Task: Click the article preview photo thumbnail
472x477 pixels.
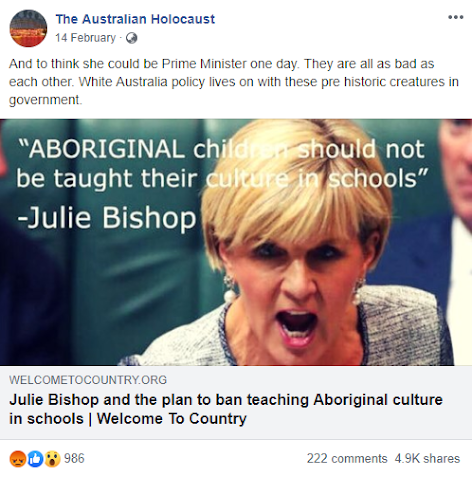Action: click(x=236, y=242)
